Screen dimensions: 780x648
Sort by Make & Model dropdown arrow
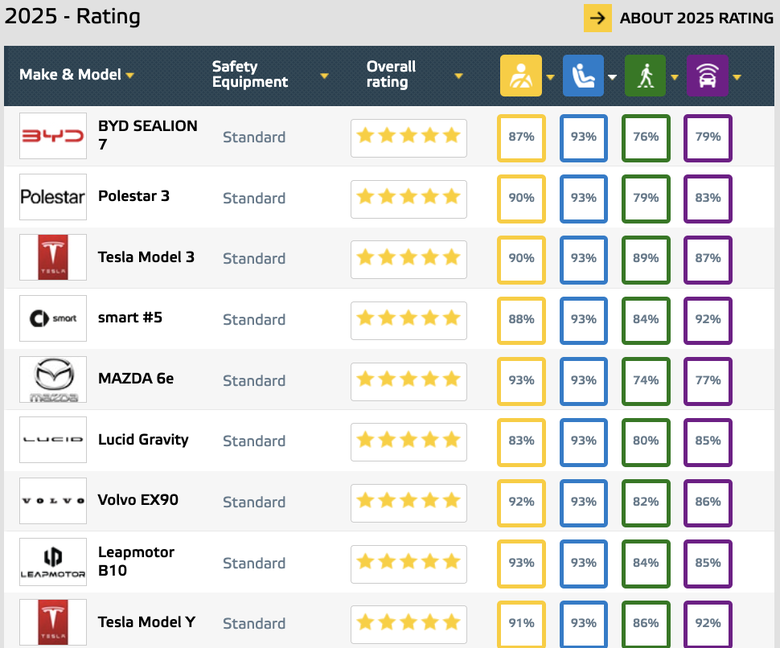130,76
